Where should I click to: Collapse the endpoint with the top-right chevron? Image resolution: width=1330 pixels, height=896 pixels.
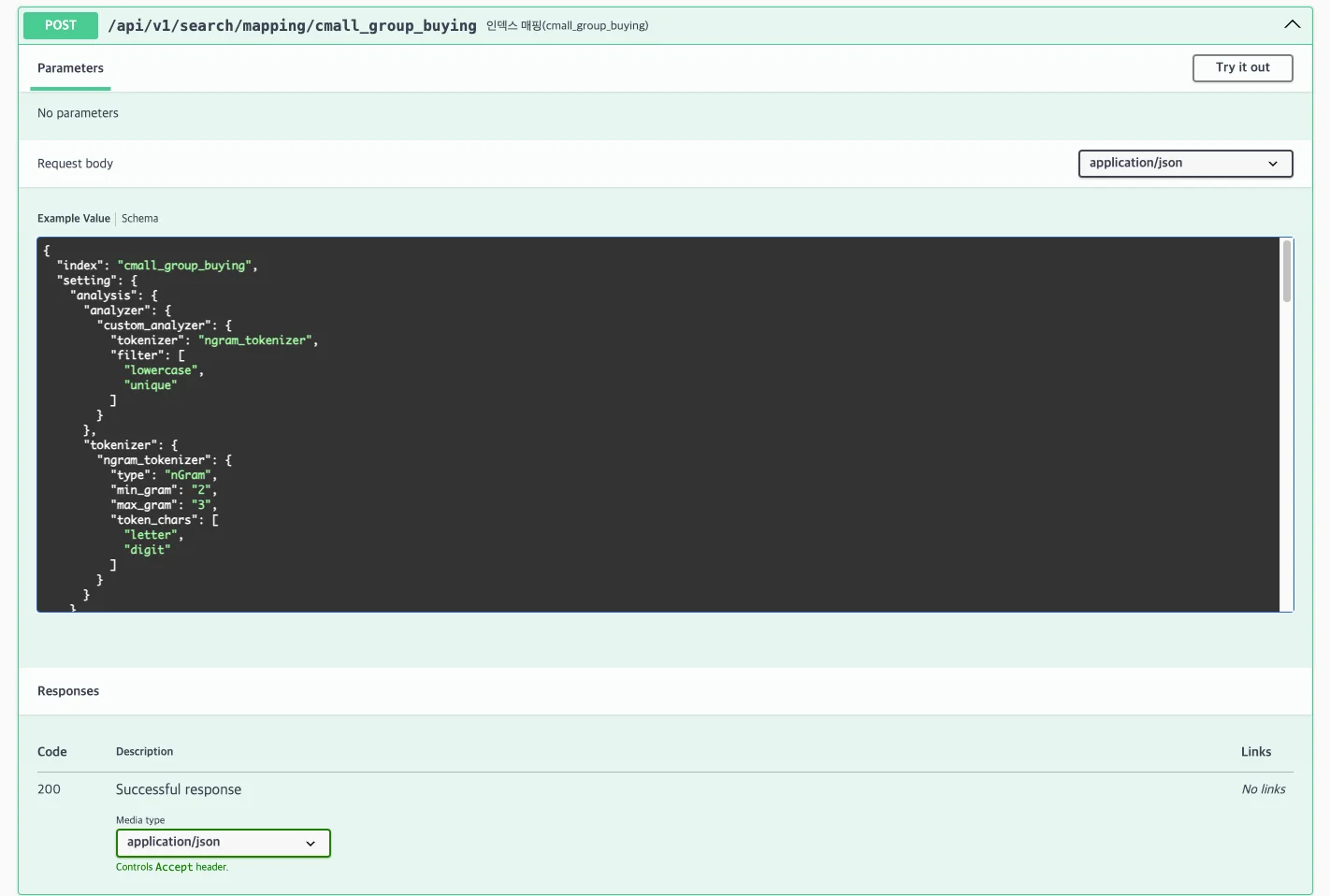(x=1292, y=25)
